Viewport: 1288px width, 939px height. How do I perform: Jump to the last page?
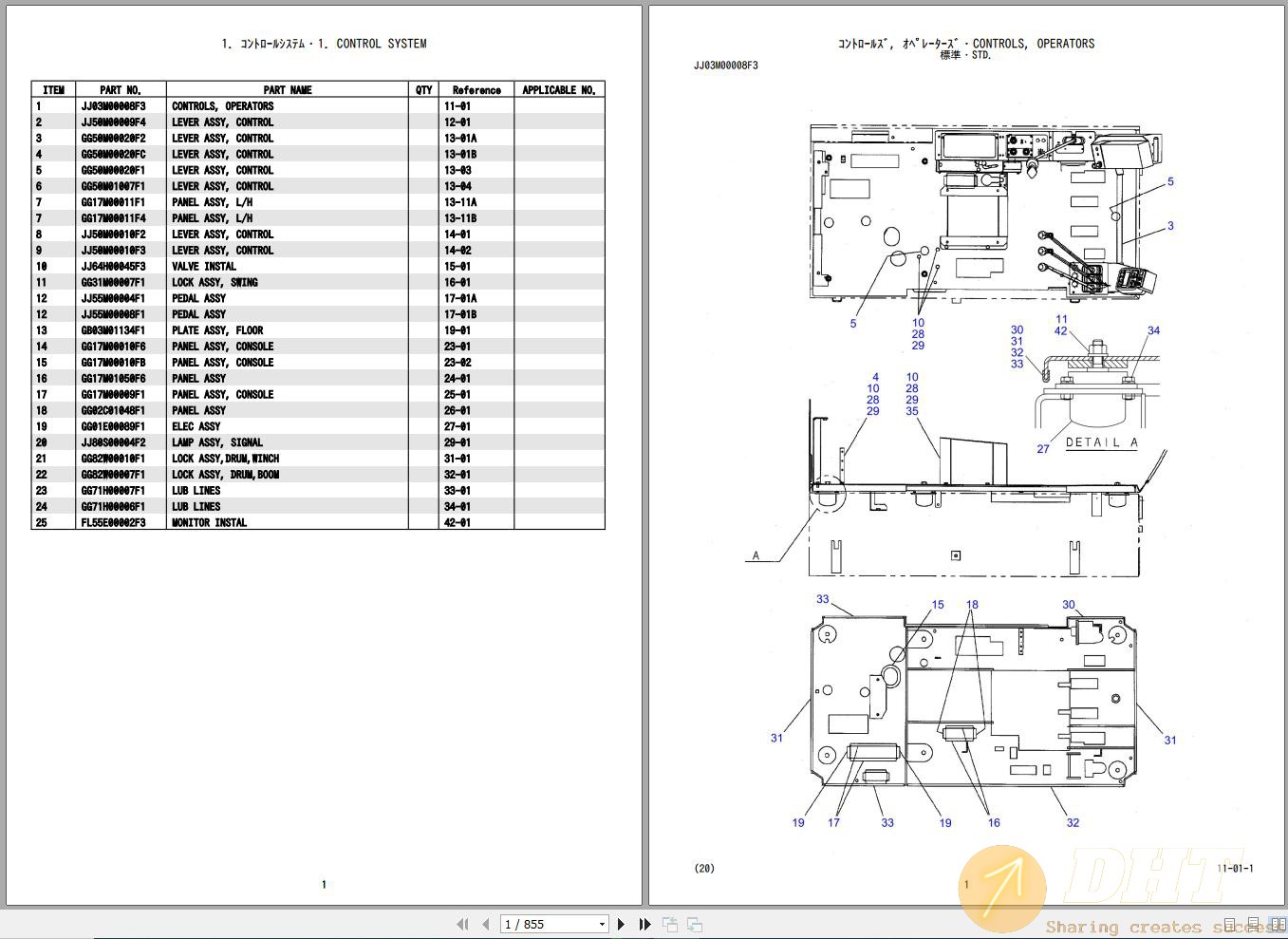coord(644,924)
